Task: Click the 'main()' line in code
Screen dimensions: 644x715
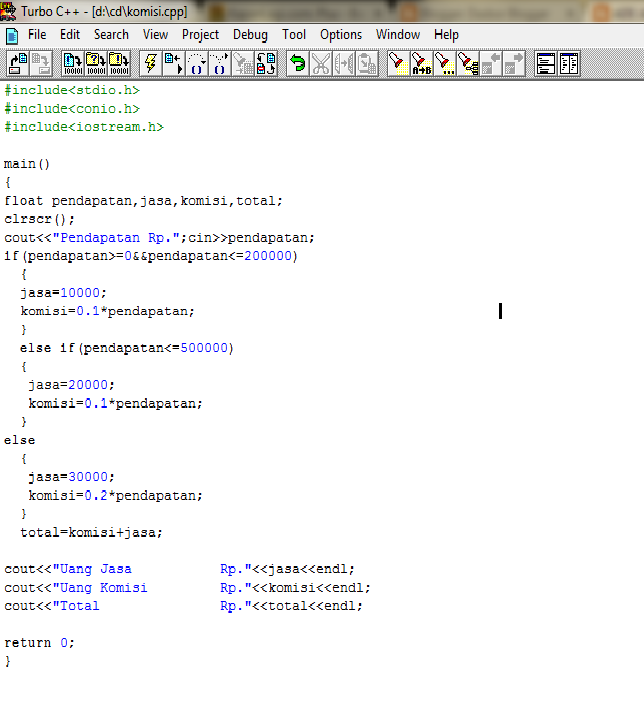Action: [x=27, y=164]
